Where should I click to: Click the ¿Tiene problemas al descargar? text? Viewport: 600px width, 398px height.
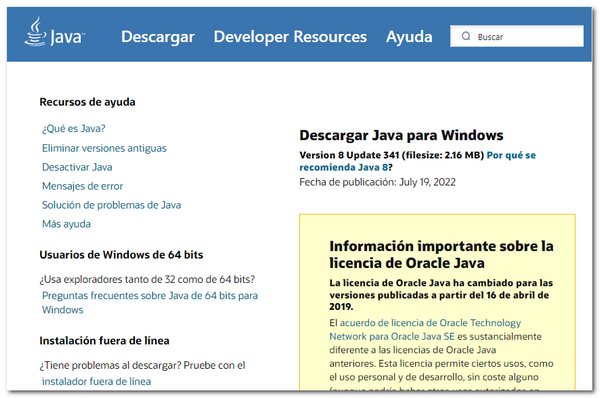click(142, 365)
